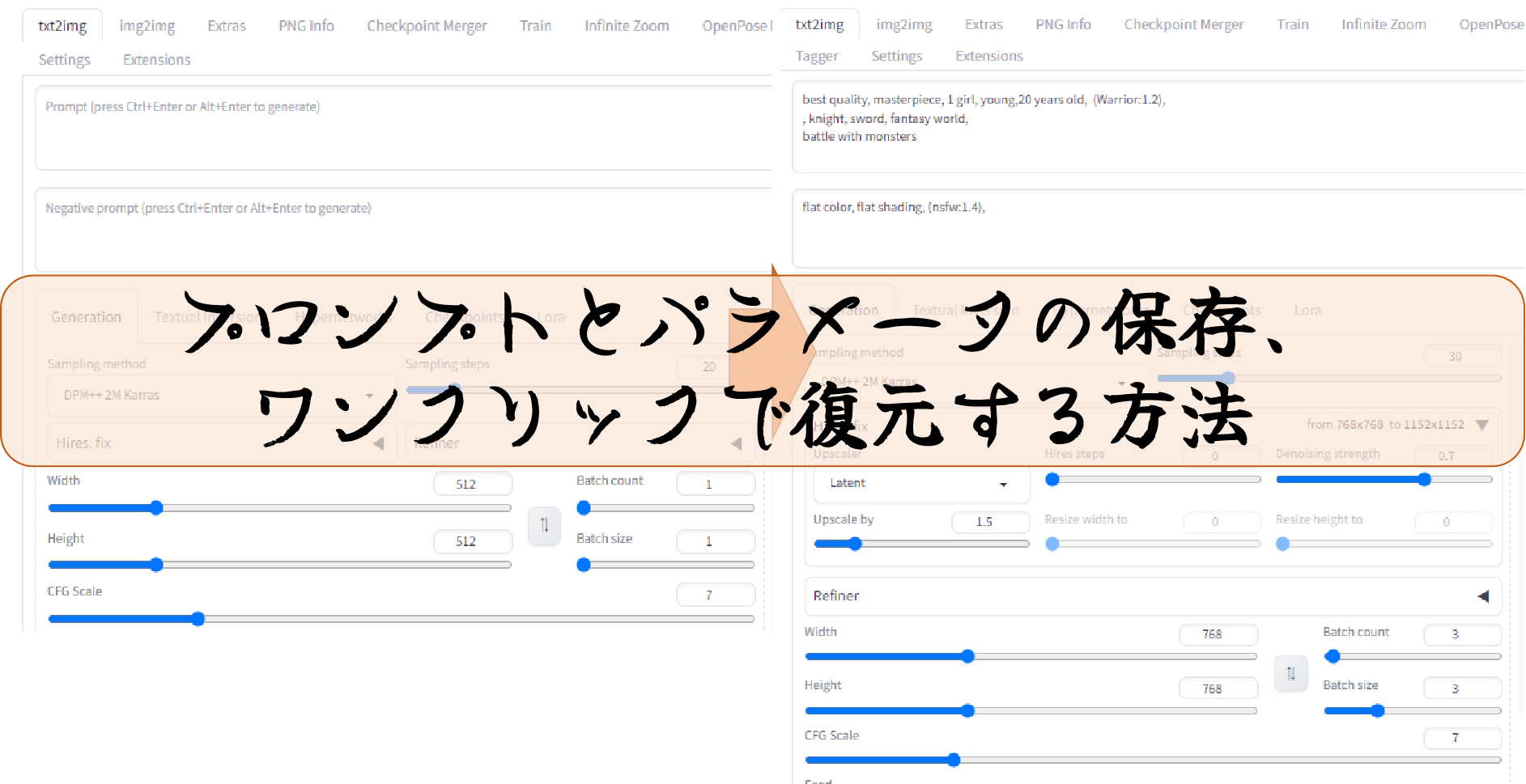Switch to img2img tab in left panel
Image resolution: width=1526 pixels, height=784 pixels.
tap(147, 26)
